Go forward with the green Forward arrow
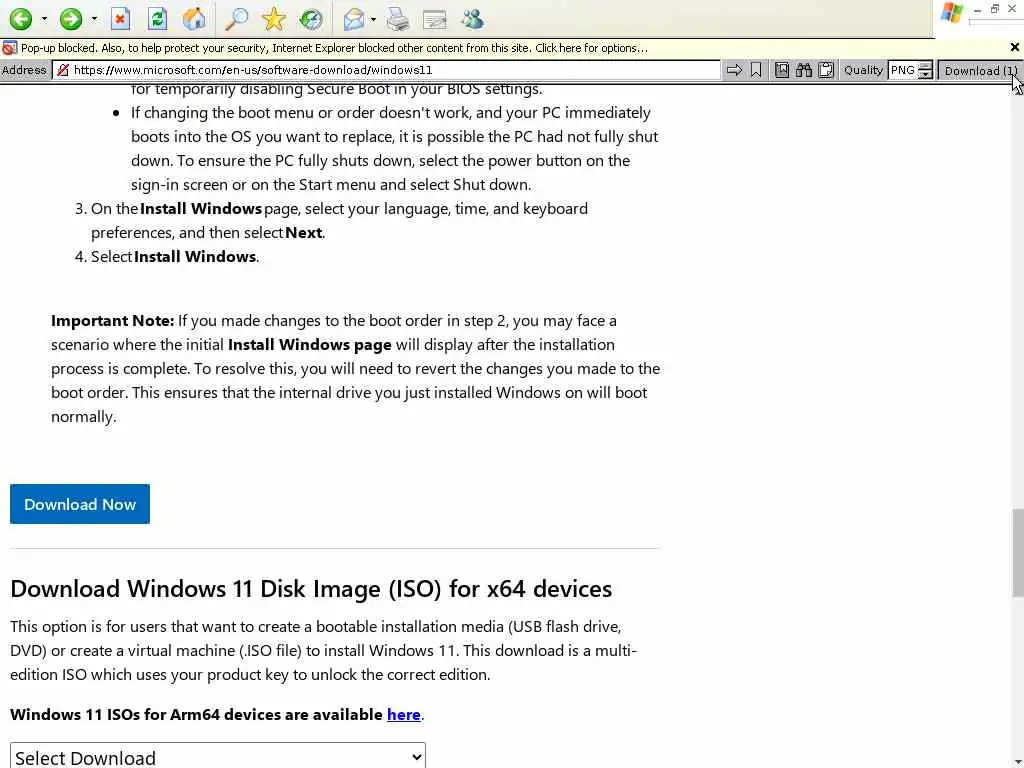 71,18
